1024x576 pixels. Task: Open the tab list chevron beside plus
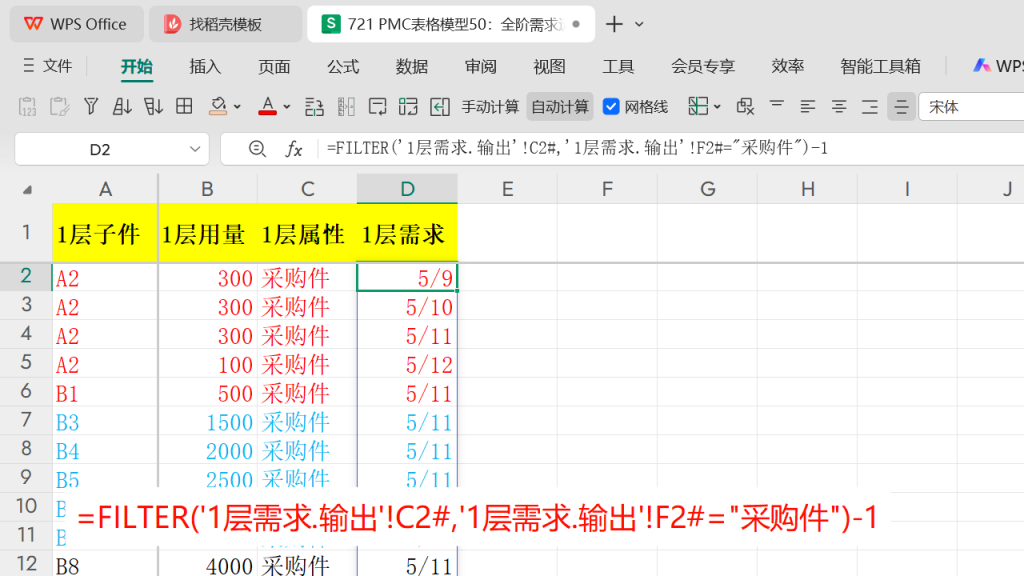(x=639, y=24)
